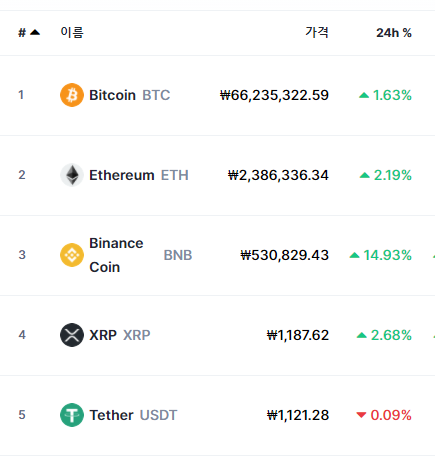
Task: Click the green up arrow beside 1.63%
Action: coord(364,95)
